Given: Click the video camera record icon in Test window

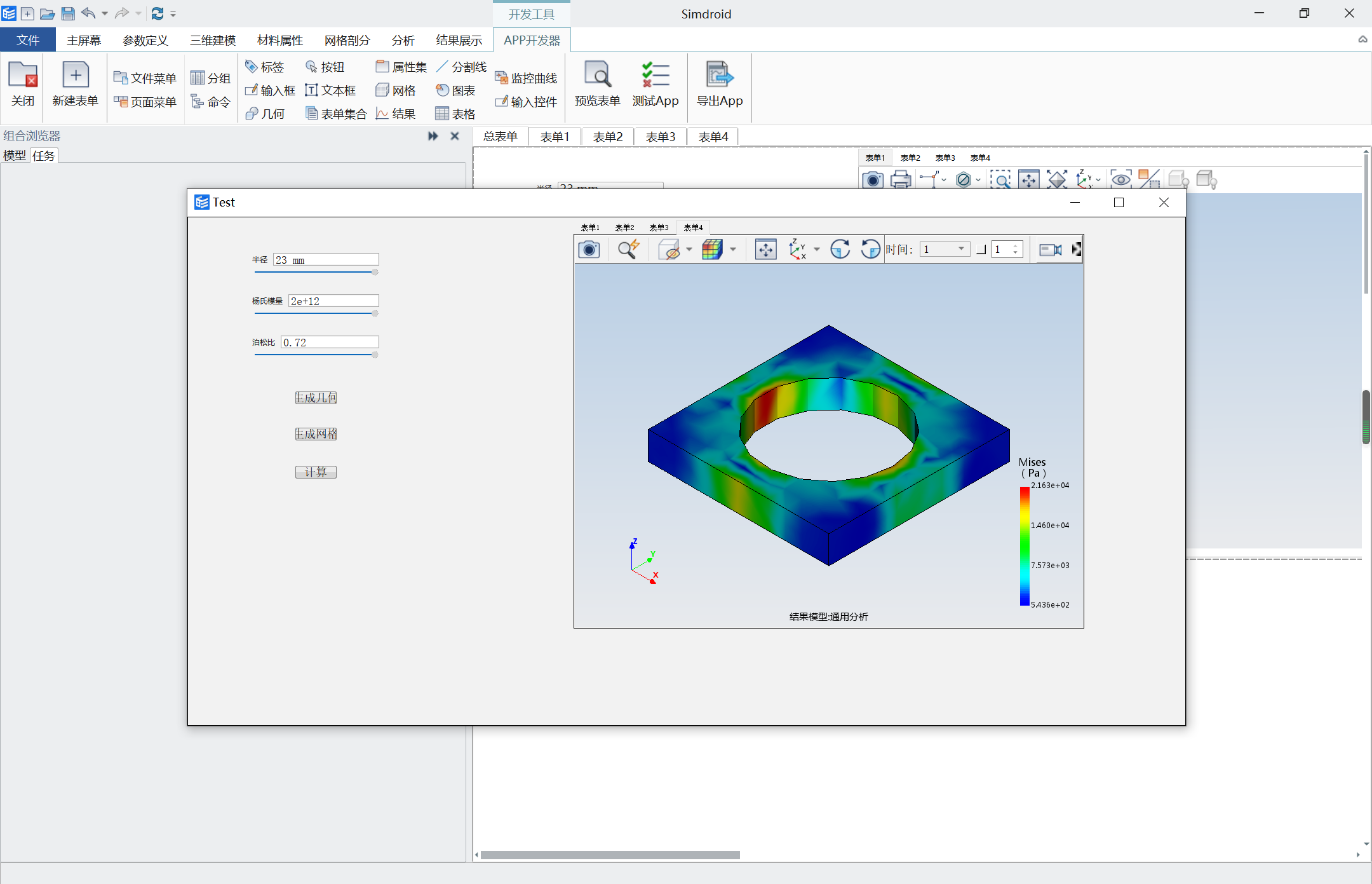Looking at the screenshot, I should click(1051, 250).
